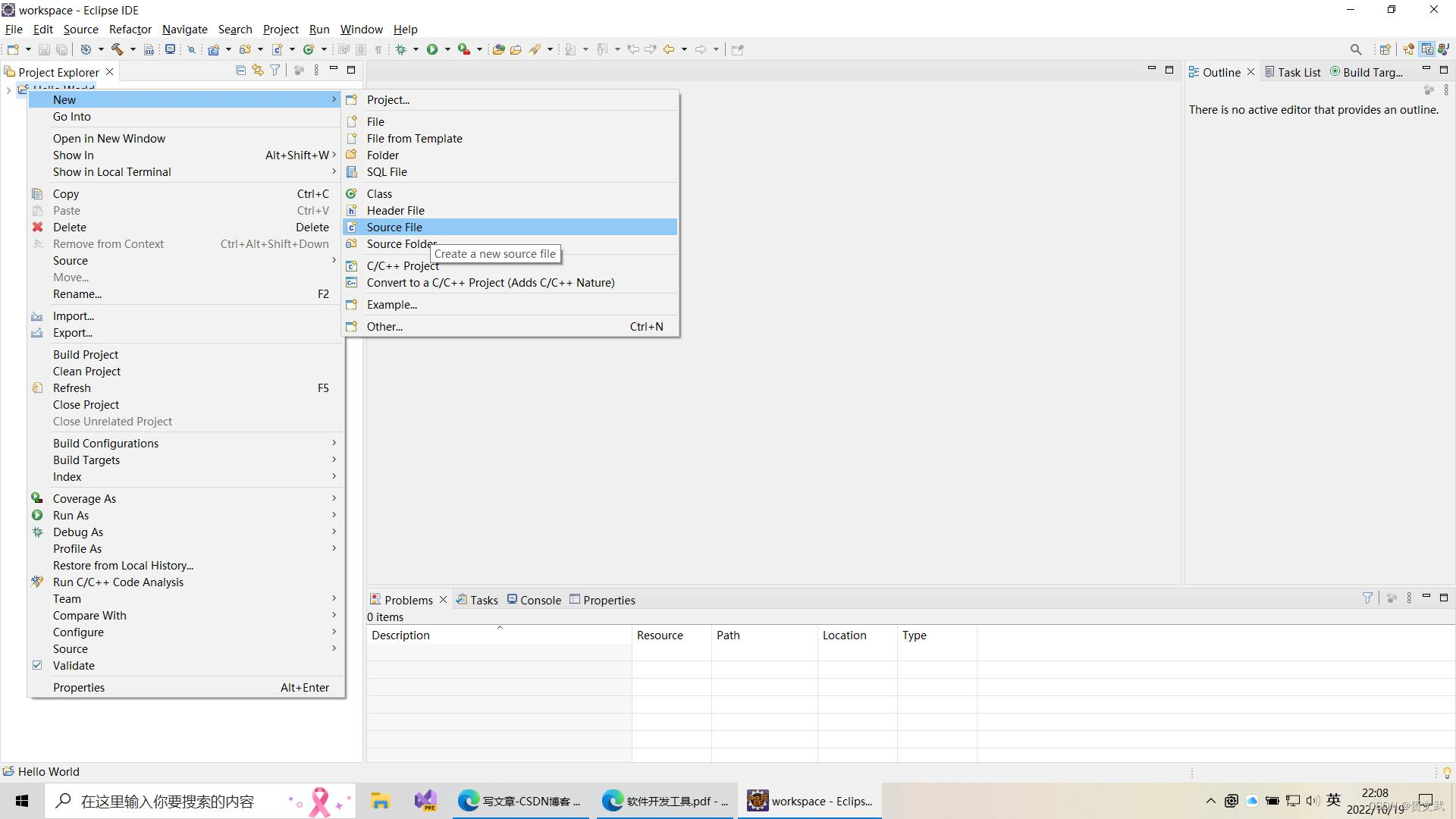Click Project Explorer filter funnel icon

coord(275,70)
